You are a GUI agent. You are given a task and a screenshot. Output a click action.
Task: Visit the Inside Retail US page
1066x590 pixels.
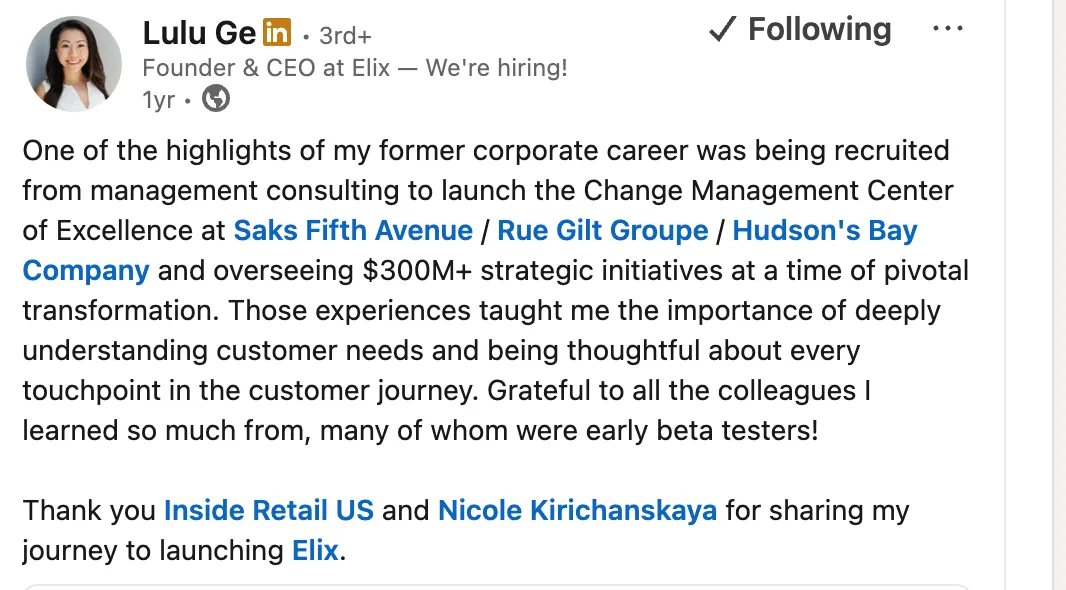tap(269, 510)
